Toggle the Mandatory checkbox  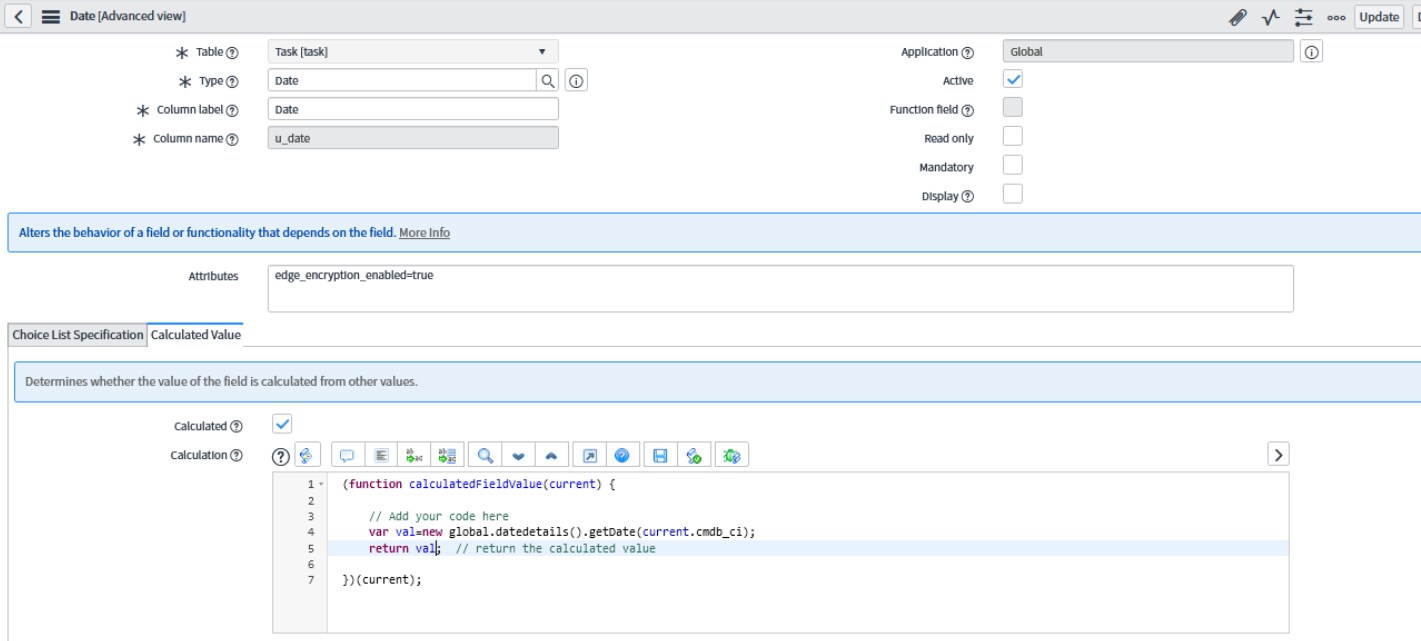pos(1012,166)
